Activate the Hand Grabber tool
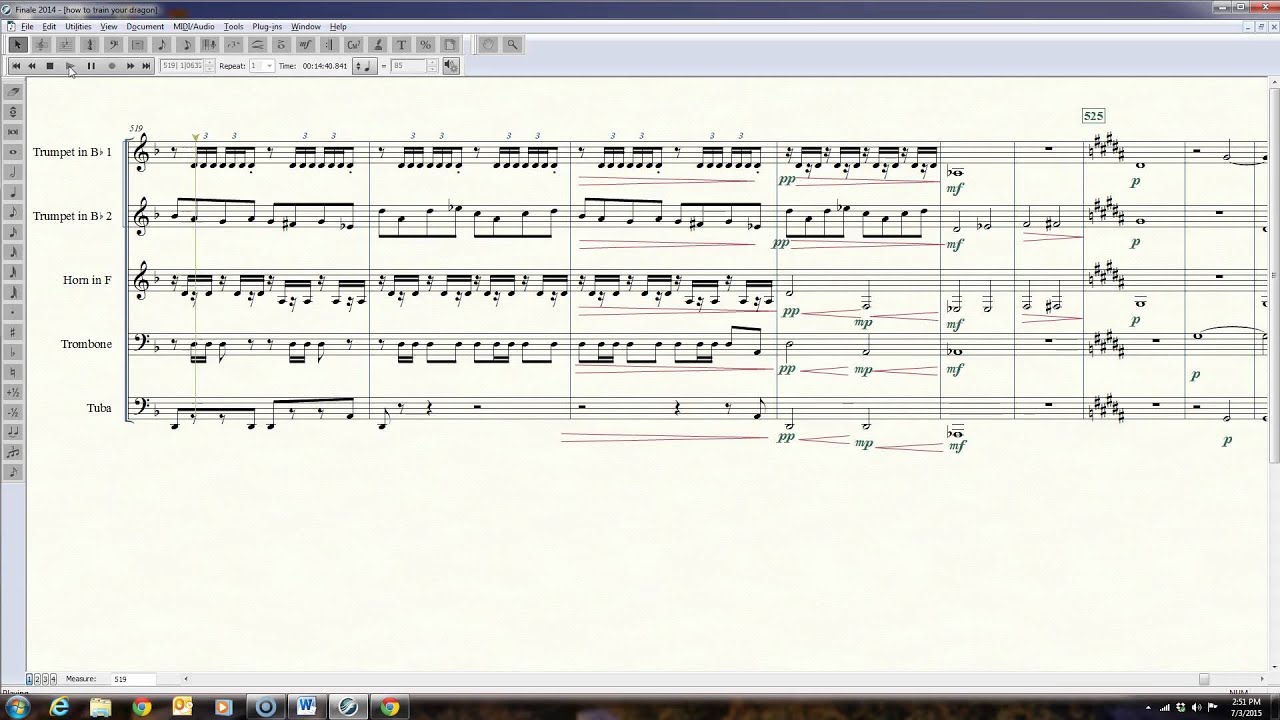Image resolution: width=1280 pixels, height=720 pixels. [488, 44]
